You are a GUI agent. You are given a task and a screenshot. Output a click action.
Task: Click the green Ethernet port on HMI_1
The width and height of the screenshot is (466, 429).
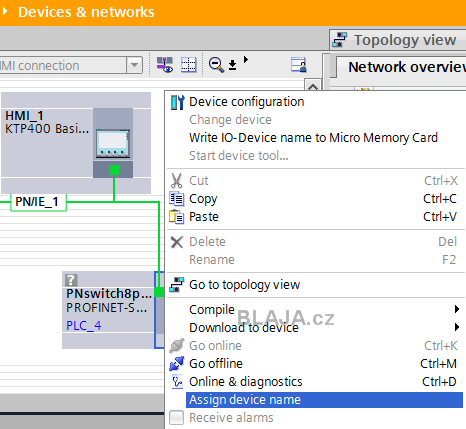point(114,170)
